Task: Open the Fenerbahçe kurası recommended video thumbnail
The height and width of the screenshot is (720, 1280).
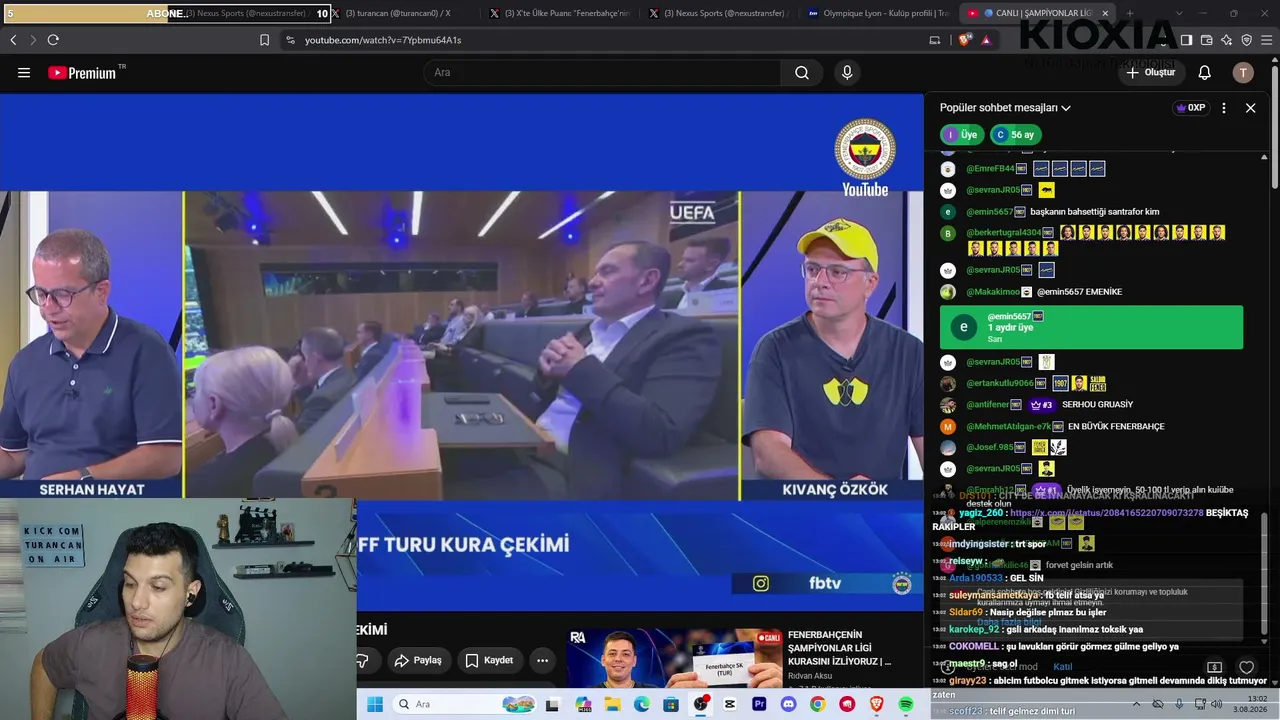Action: point(675,658)
